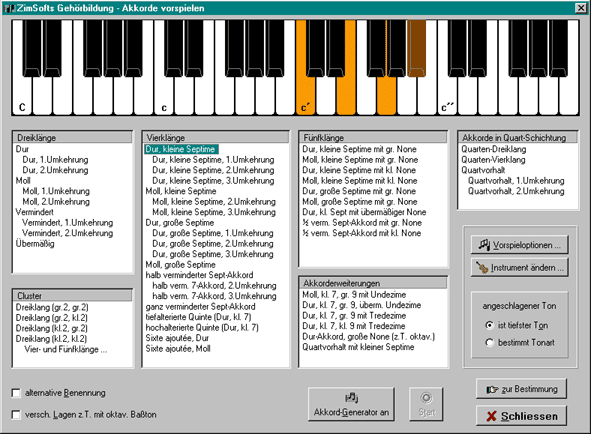The height and width of the screenshot is (434, 591).
Task: Click the brown highlighted black piano key
Action: tap(416, 48)
